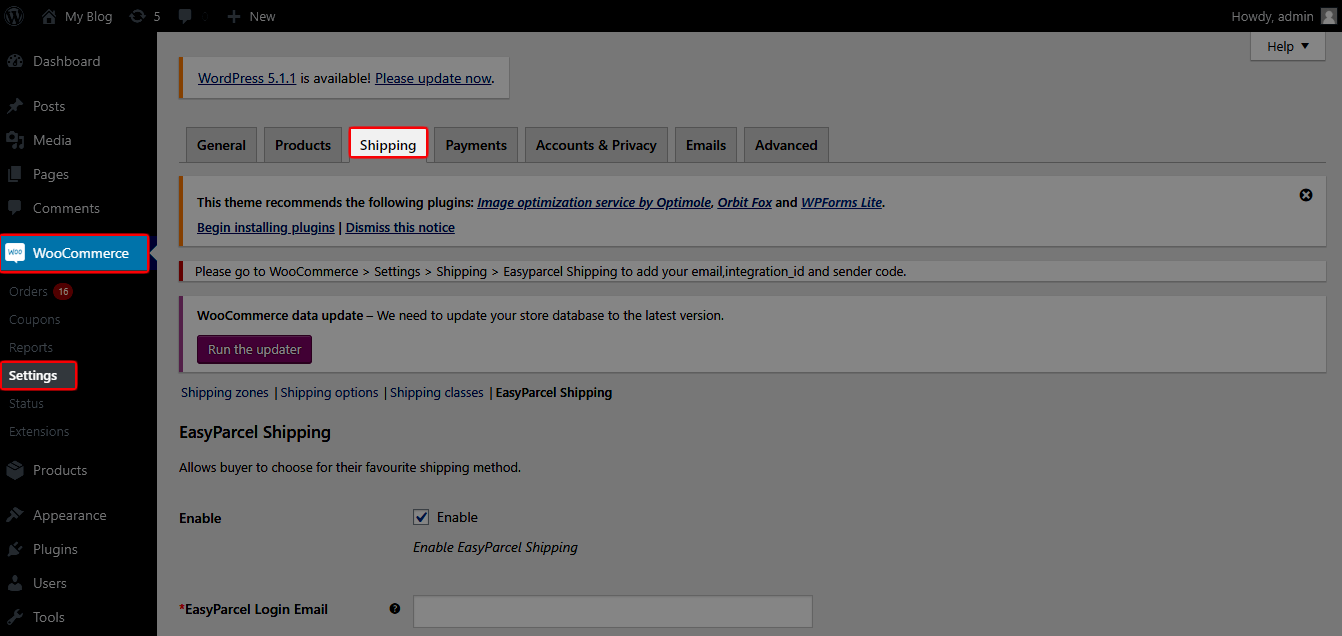The image size is (1342, 636).
Task: Click the WooCommerce woo logo icon
Action: point(15,253)
